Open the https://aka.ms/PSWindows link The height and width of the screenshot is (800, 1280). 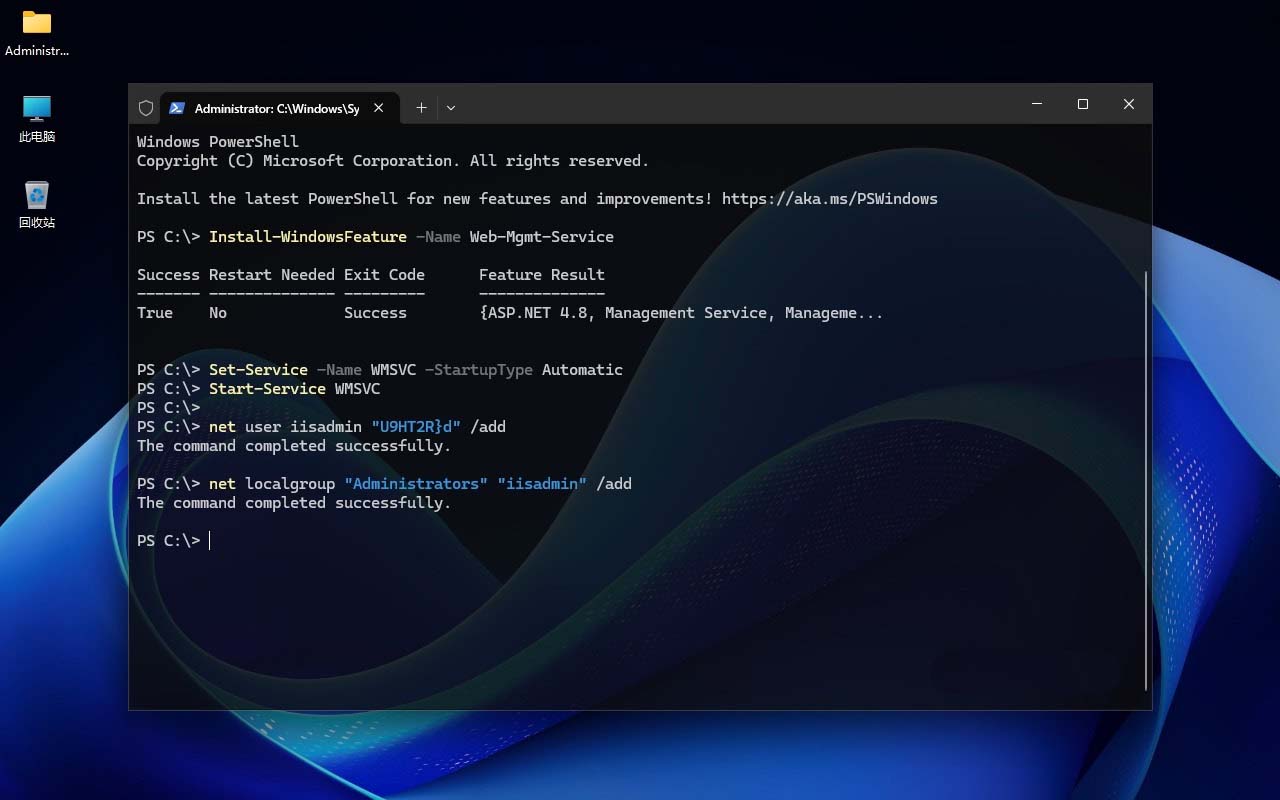point(829,199)
